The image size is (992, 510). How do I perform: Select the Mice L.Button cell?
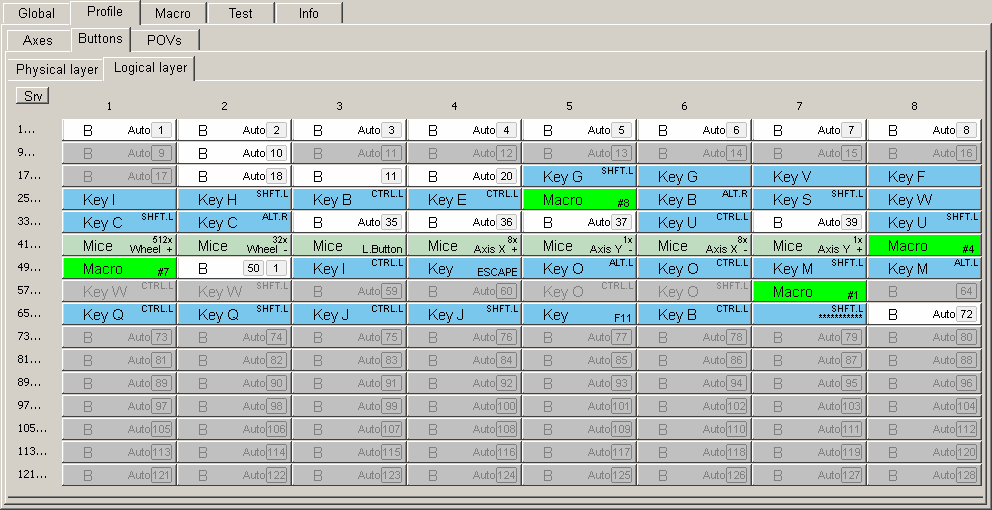click(x=348, y=246)
